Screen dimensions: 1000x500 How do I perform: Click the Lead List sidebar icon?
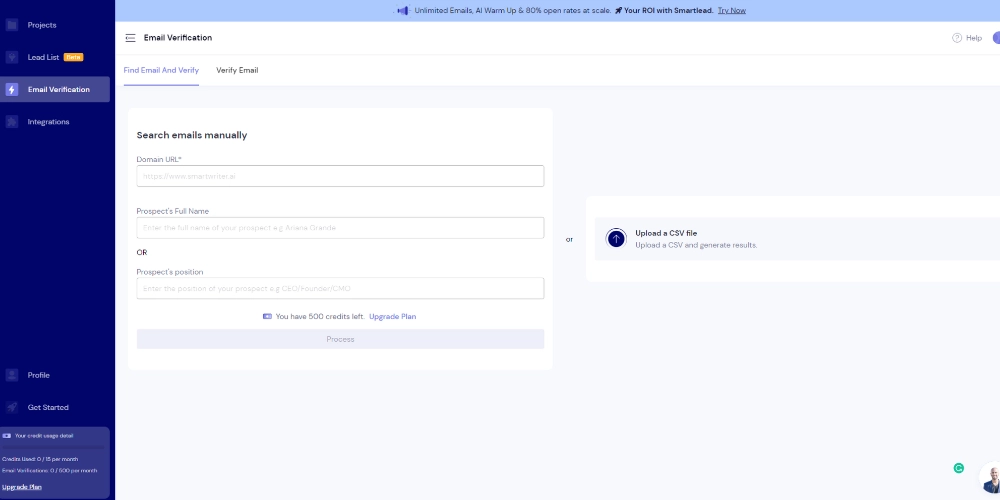[x=12, y=57]
